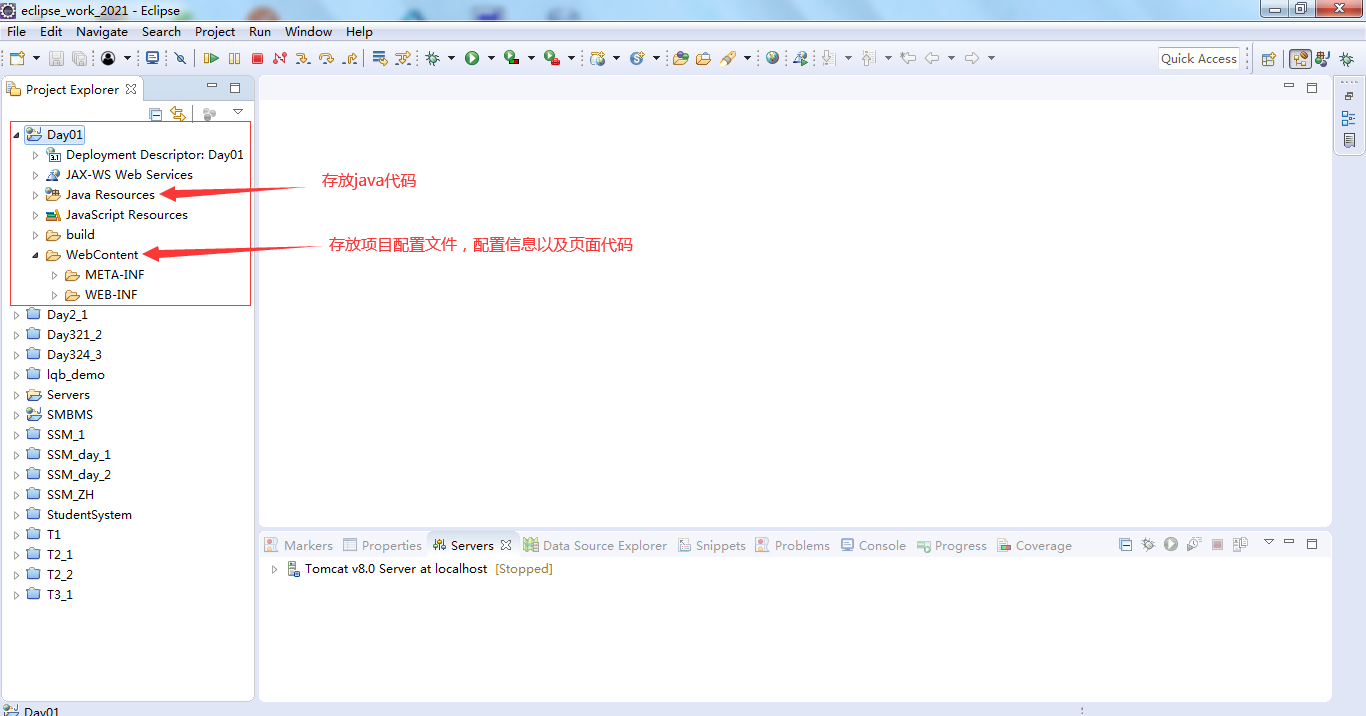
Task: Click the Step Return icon
Action: tap(350, 58)
